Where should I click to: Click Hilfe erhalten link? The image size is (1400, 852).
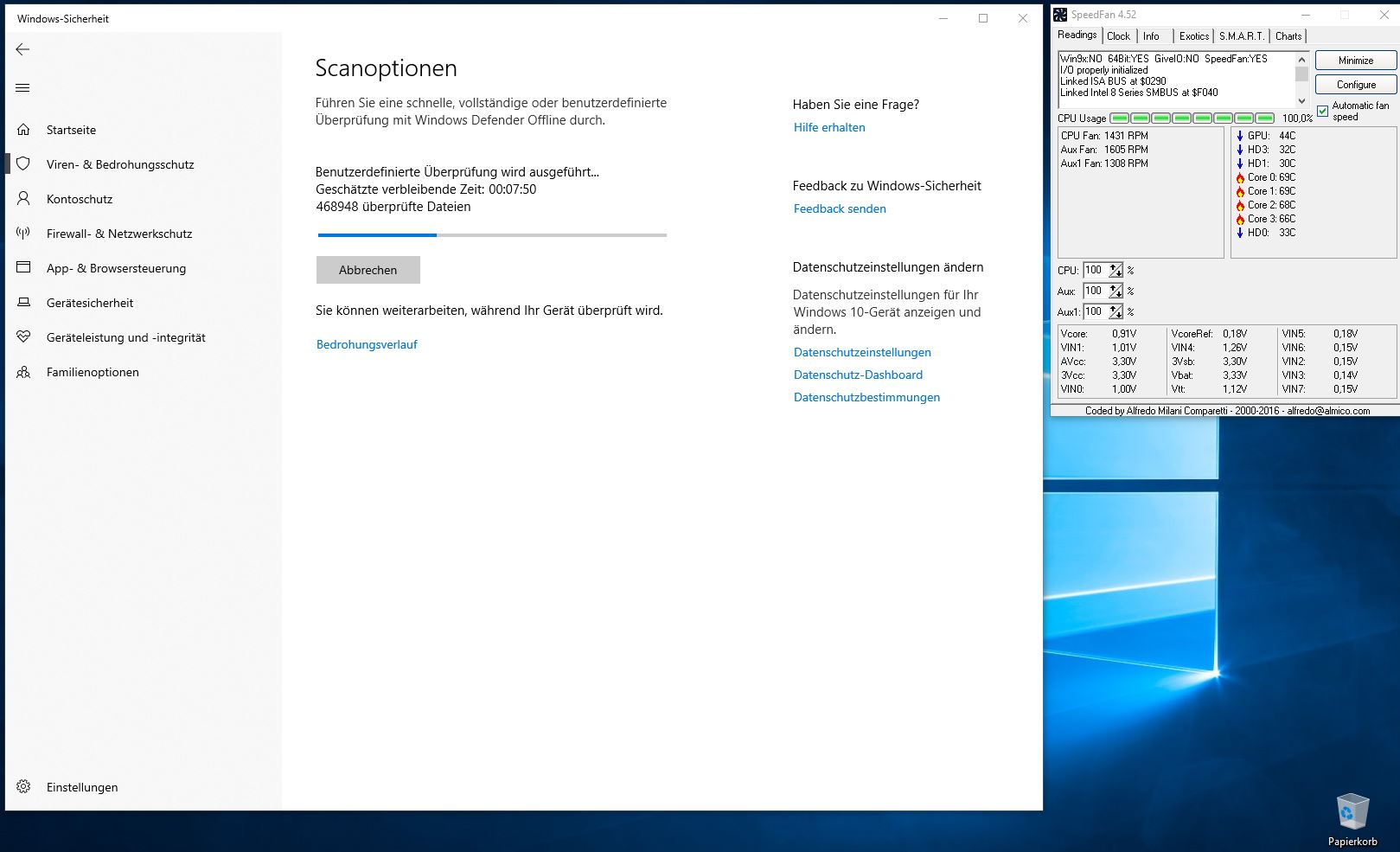coord(829,127)
